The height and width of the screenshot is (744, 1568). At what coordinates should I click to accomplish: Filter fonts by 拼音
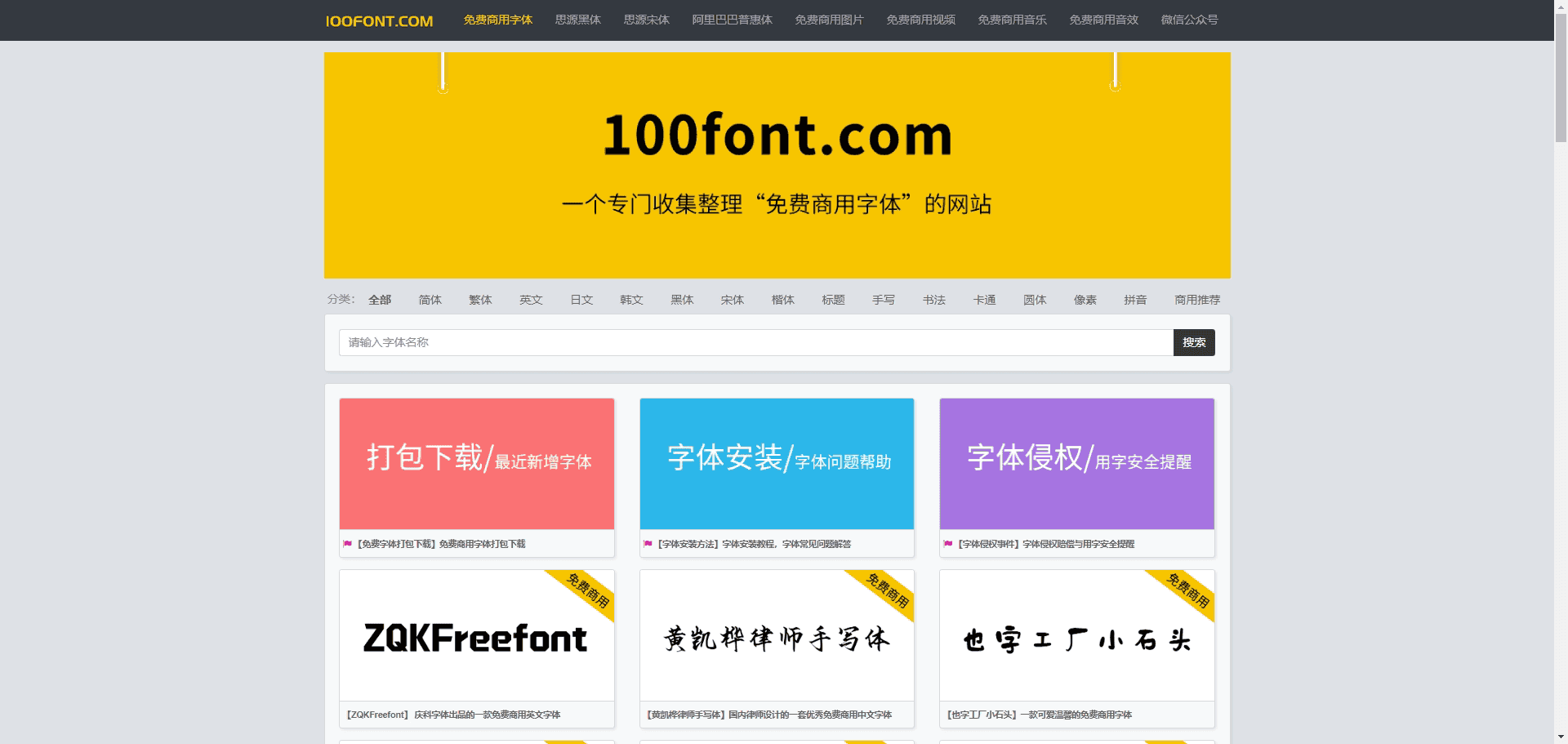point(1135,300)
